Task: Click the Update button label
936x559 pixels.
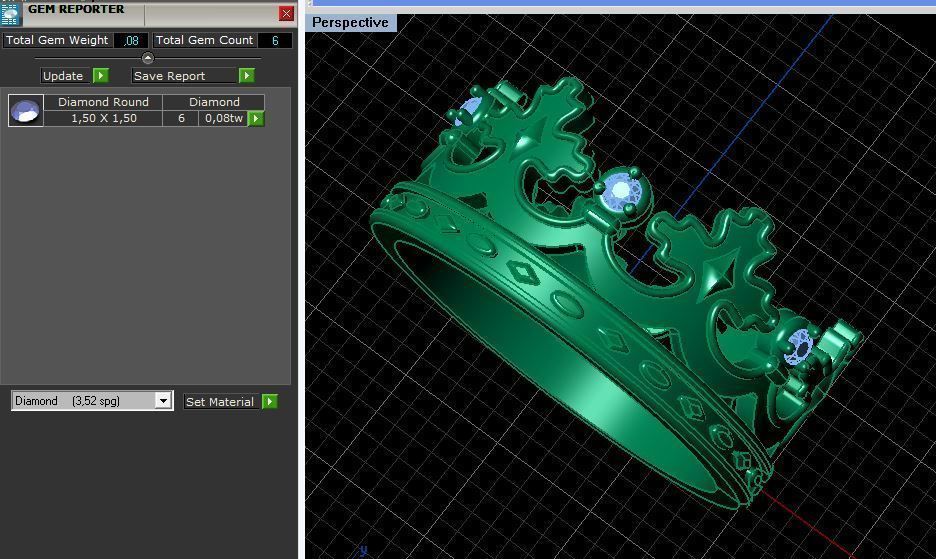Action: point(66,76)
